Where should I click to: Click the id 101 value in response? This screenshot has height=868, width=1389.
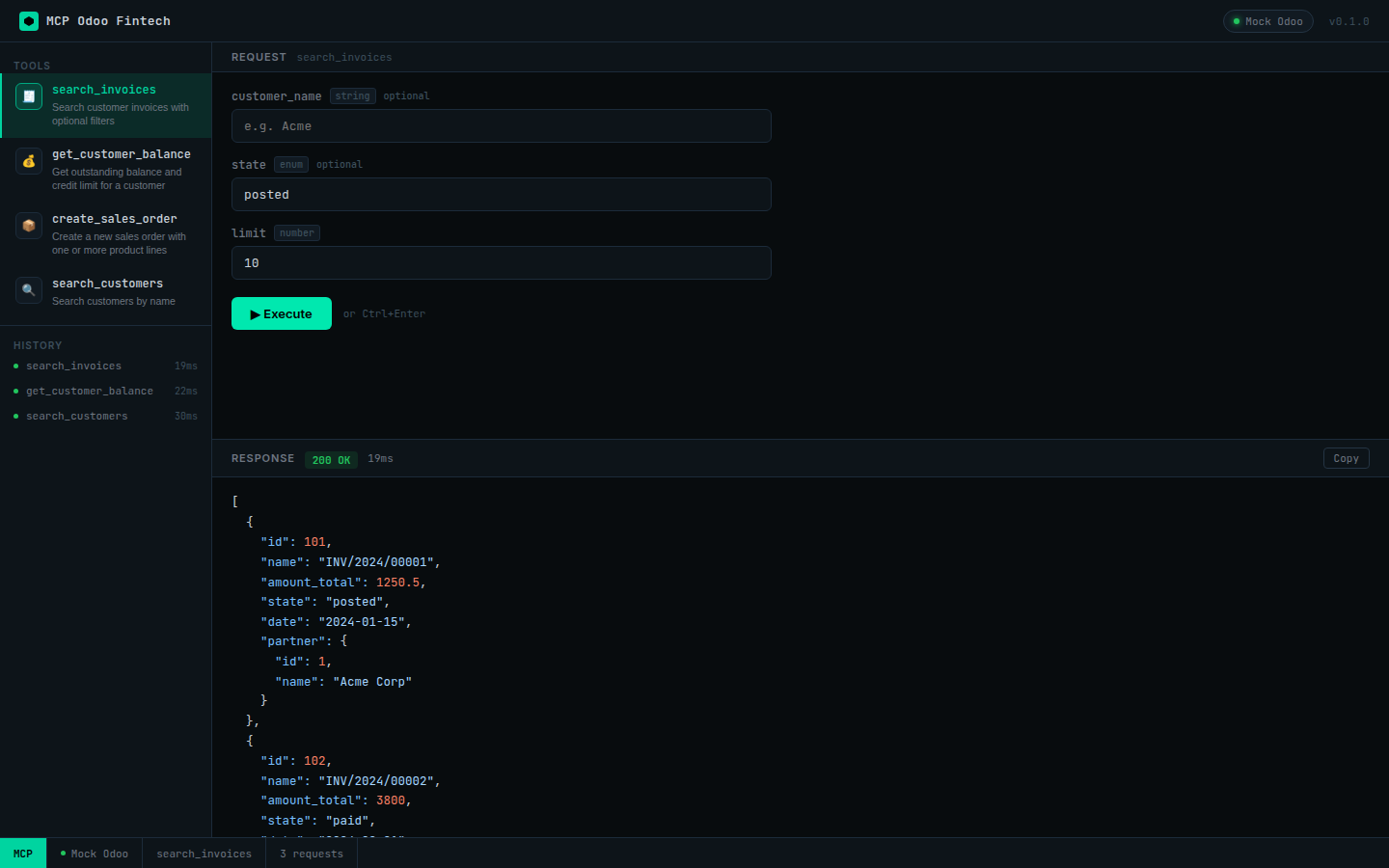pos(314,542)
